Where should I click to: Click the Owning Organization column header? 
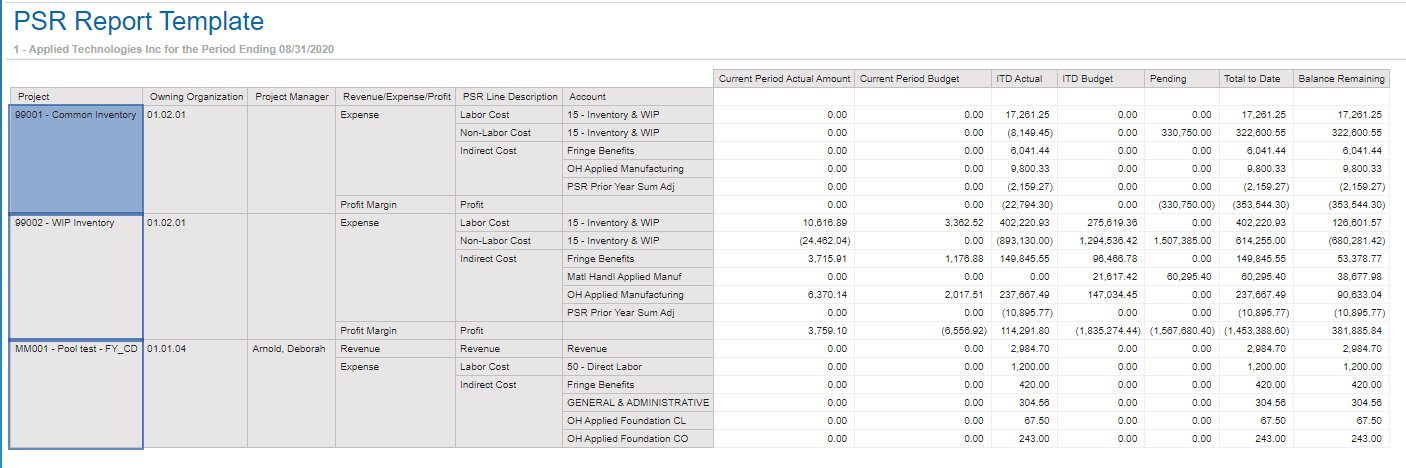click(x=196, y=97)
